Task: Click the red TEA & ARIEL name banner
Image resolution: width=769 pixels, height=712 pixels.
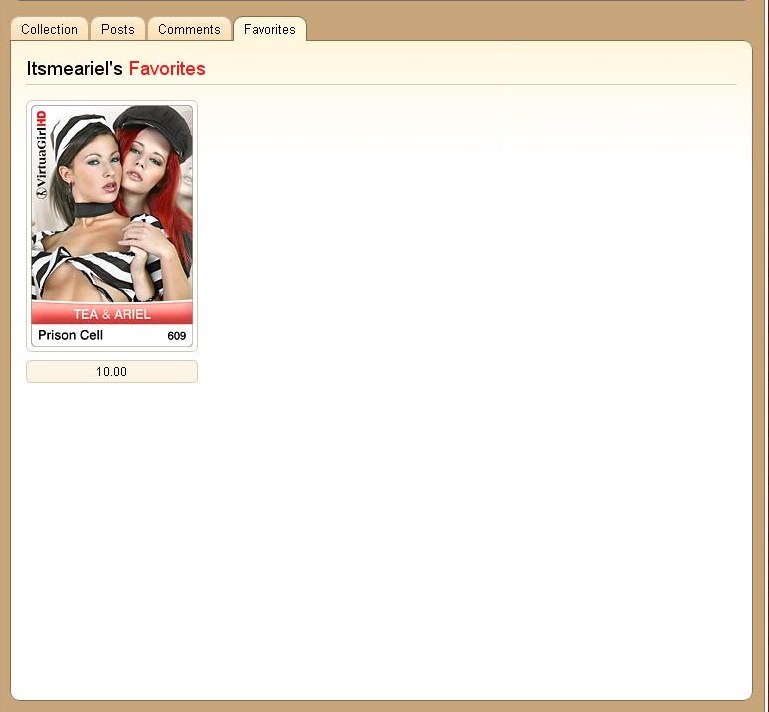Action: click(x=112, y=314)
